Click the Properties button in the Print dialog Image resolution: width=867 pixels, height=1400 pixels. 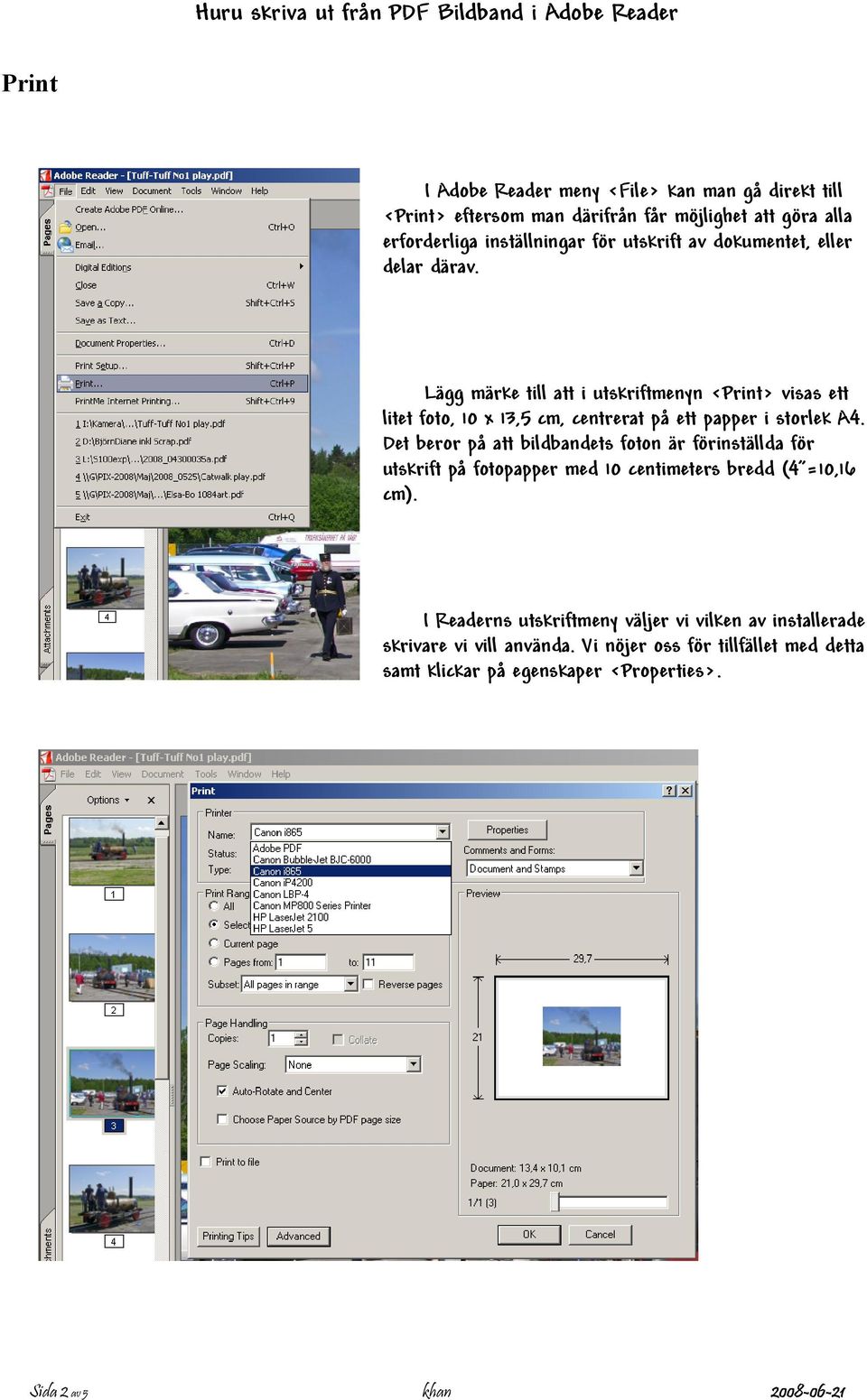[507, 830]
